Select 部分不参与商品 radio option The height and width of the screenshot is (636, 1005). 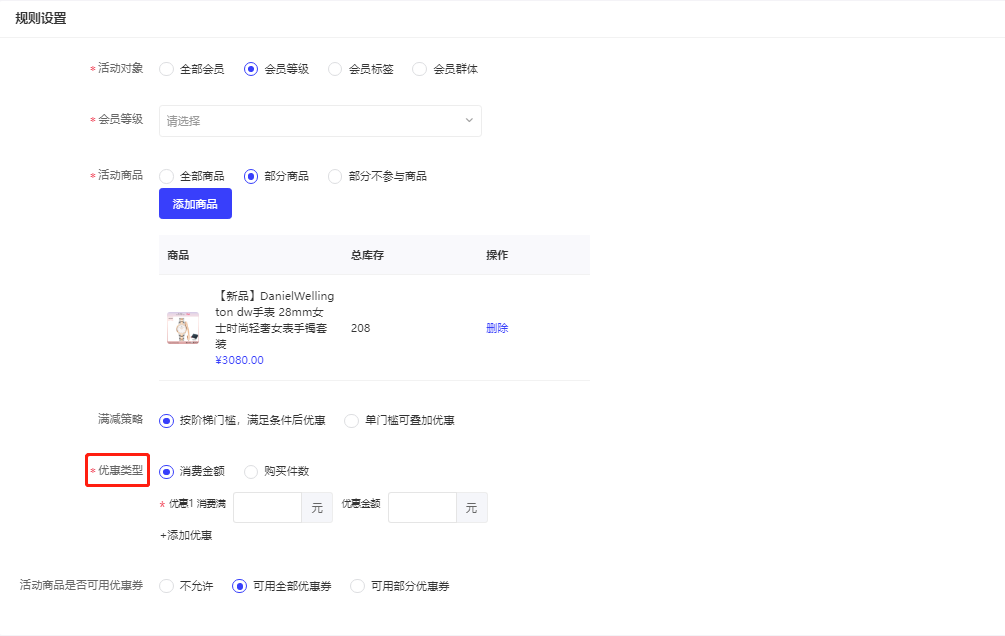335,176
